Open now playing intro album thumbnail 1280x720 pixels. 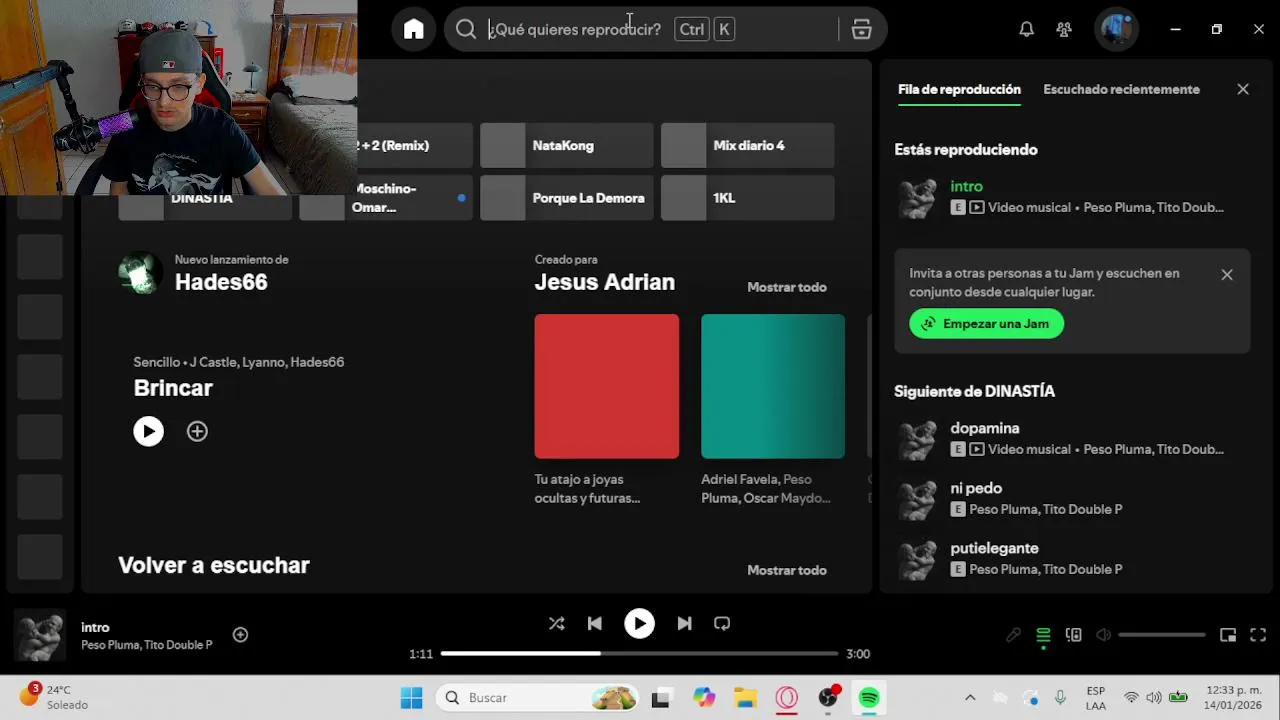[x=40, y=636]
